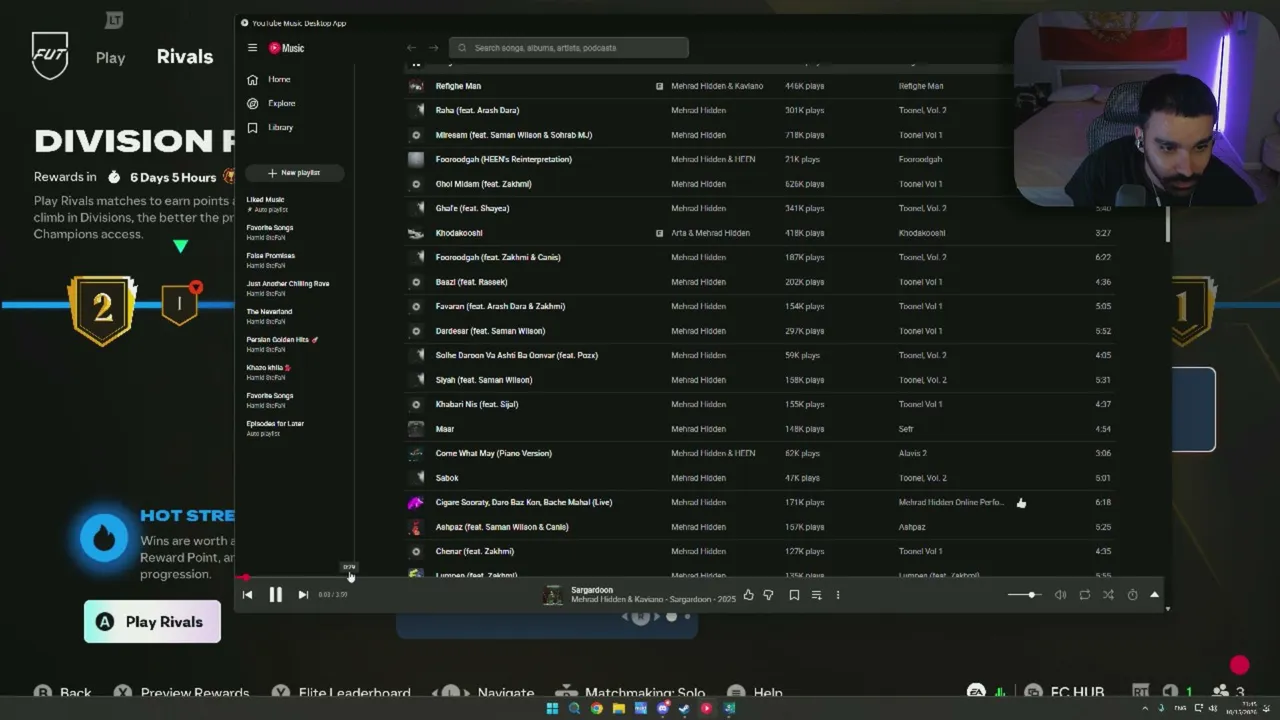This screenshot has width=1280, height=720.
Task: Open File Explorer from the taskbar
Action: tap(618, 708)
